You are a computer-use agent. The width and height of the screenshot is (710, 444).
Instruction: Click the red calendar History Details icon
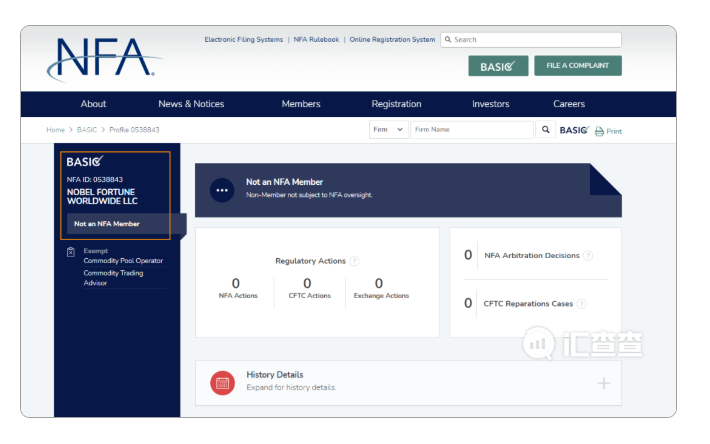tap(222, 383)
